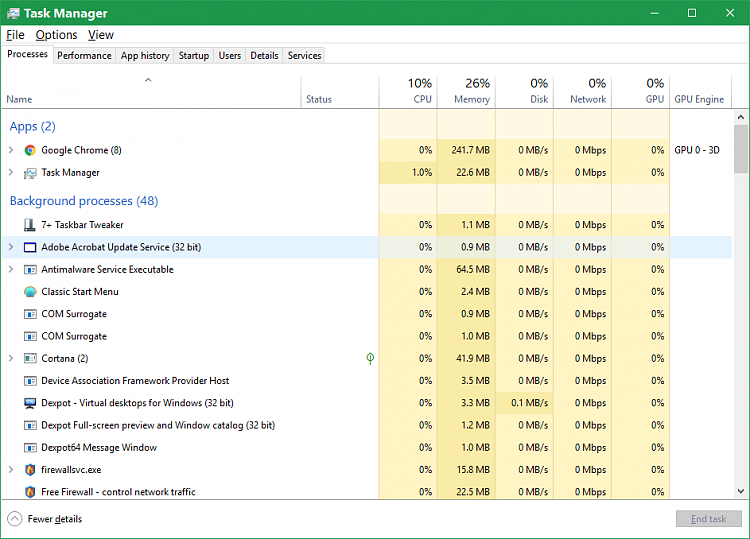Click the Google Chrome process icon
Screen dimensions: 750x539
(30, 150)
